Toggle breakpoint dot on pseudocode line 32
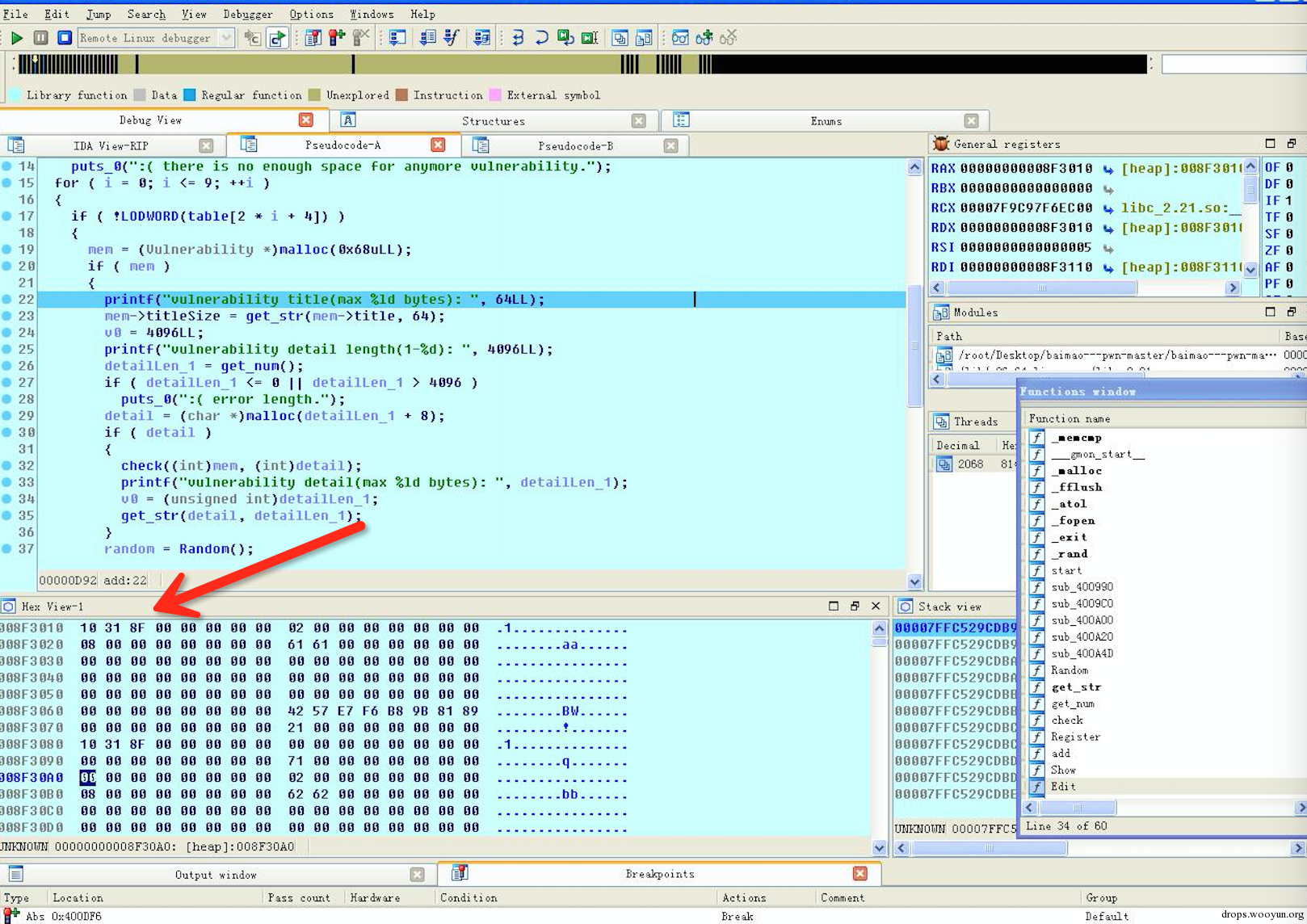 pos(6,466)
